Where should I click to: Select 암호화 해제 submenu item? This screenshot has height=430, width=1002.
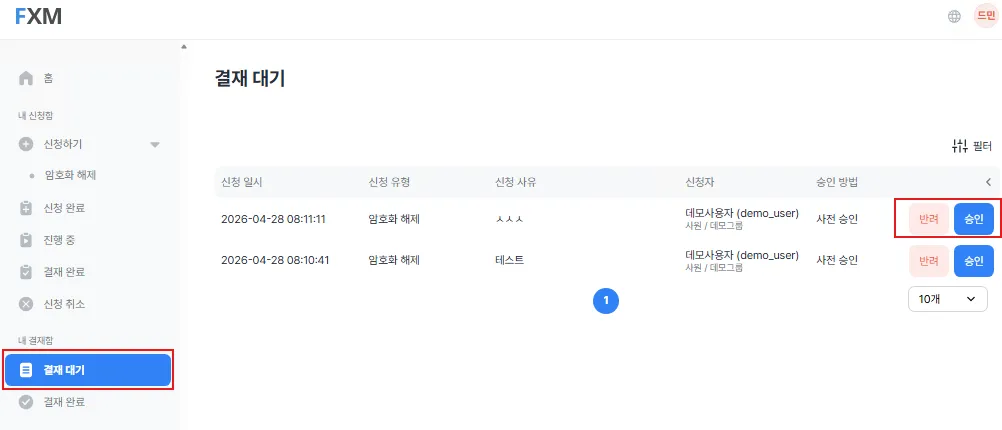(70, 175)
